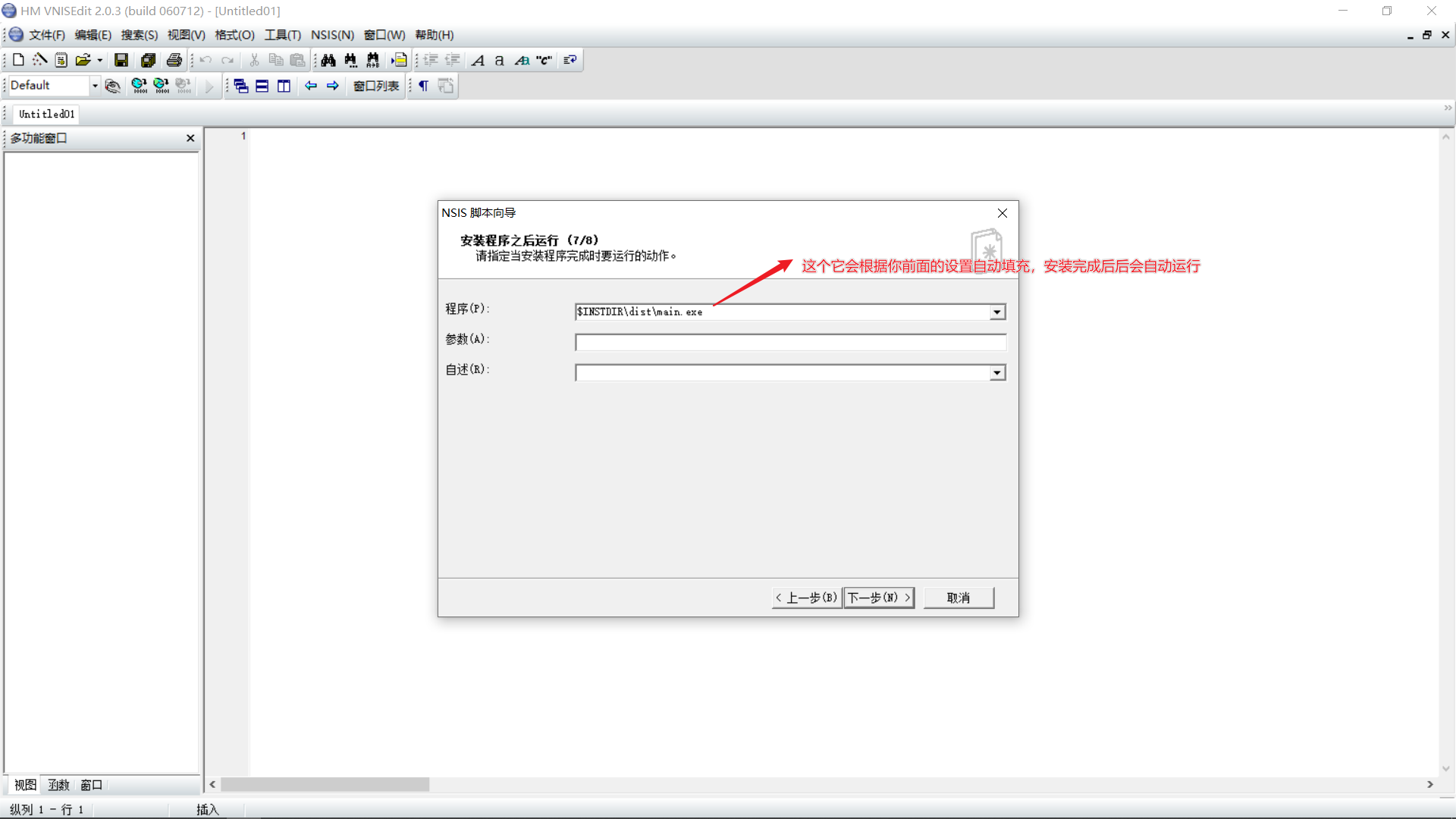
Task: Open the 窗口(W) menu
Action: point(384,35)
